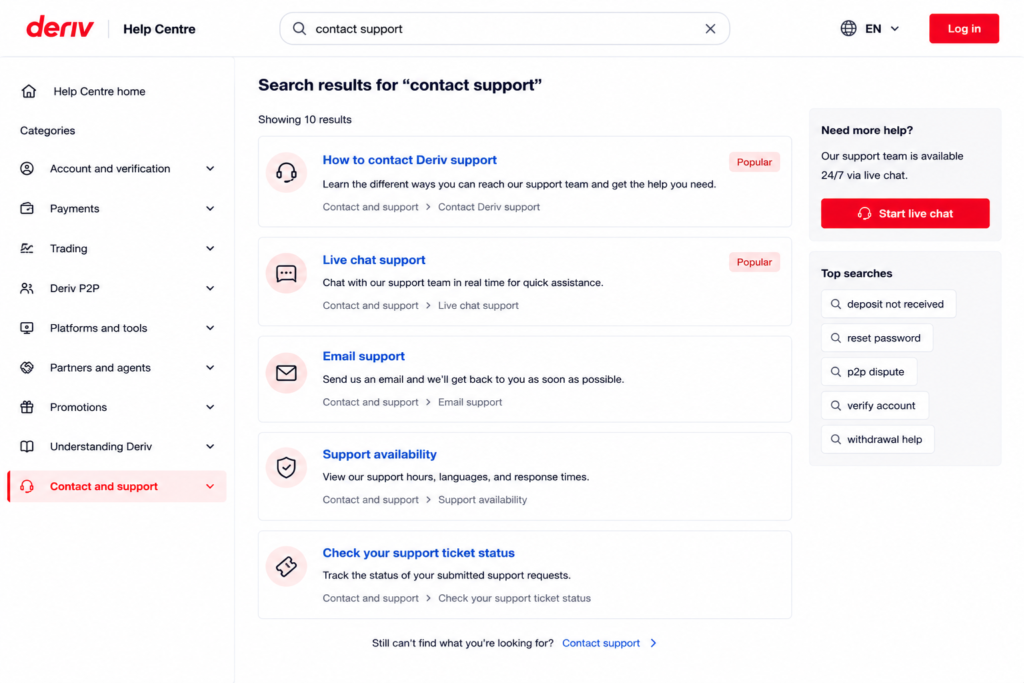Collapse the Contact and support category chevron
The image size is (1024, 683).
coord(210,486)
